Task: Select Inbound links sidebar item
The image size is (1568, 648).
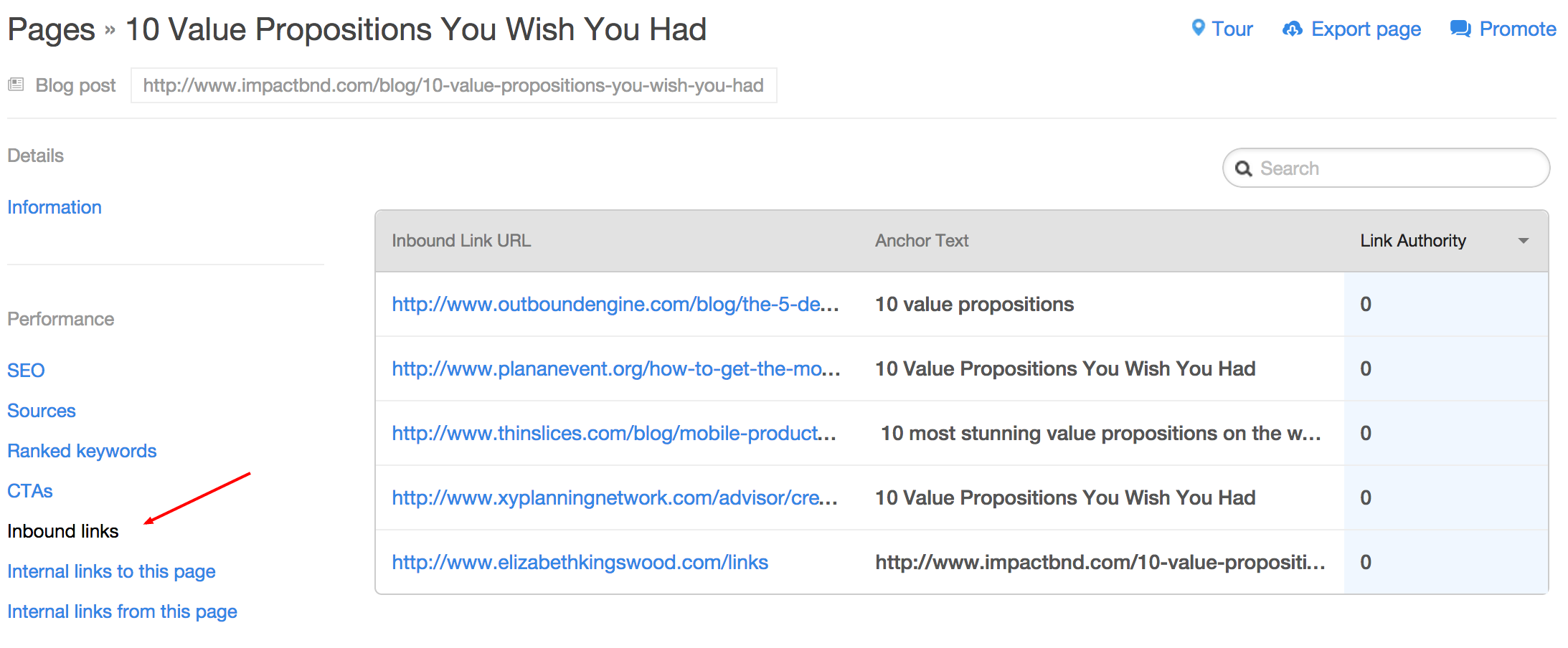Action: tap(63, 531)
